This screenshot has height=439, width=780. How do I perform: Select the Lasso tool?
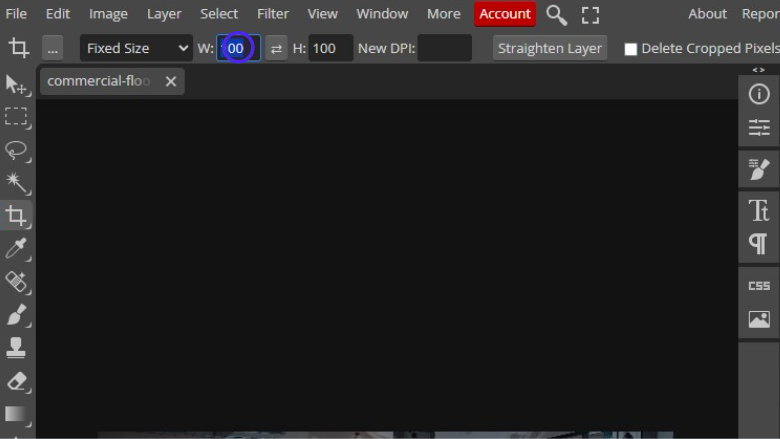pos(16,150)
